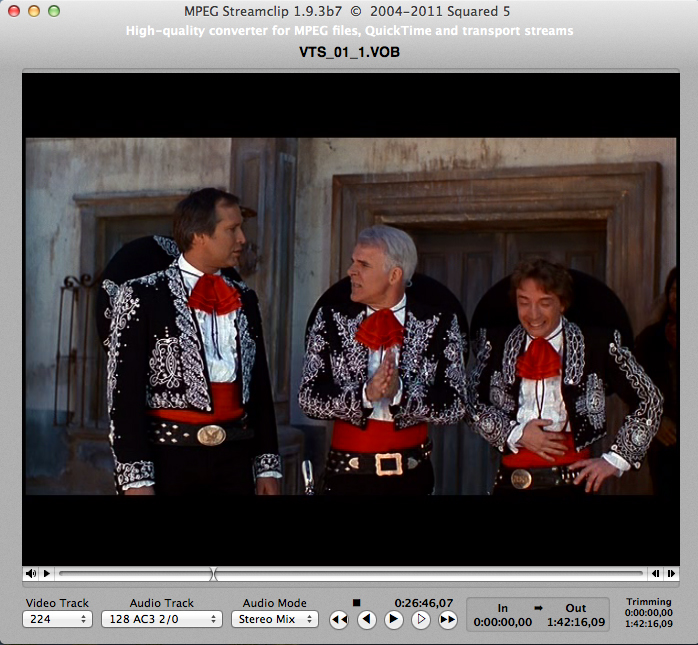Click the Audio Track label
698x645 pixels.
coord(162,603)
